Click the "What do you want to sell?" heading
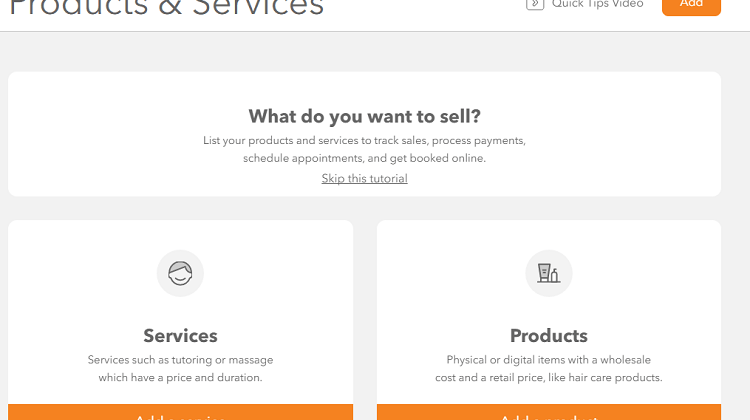Image resolution: width=750 pixels, height=420 pixels. (x=364, y=116)
